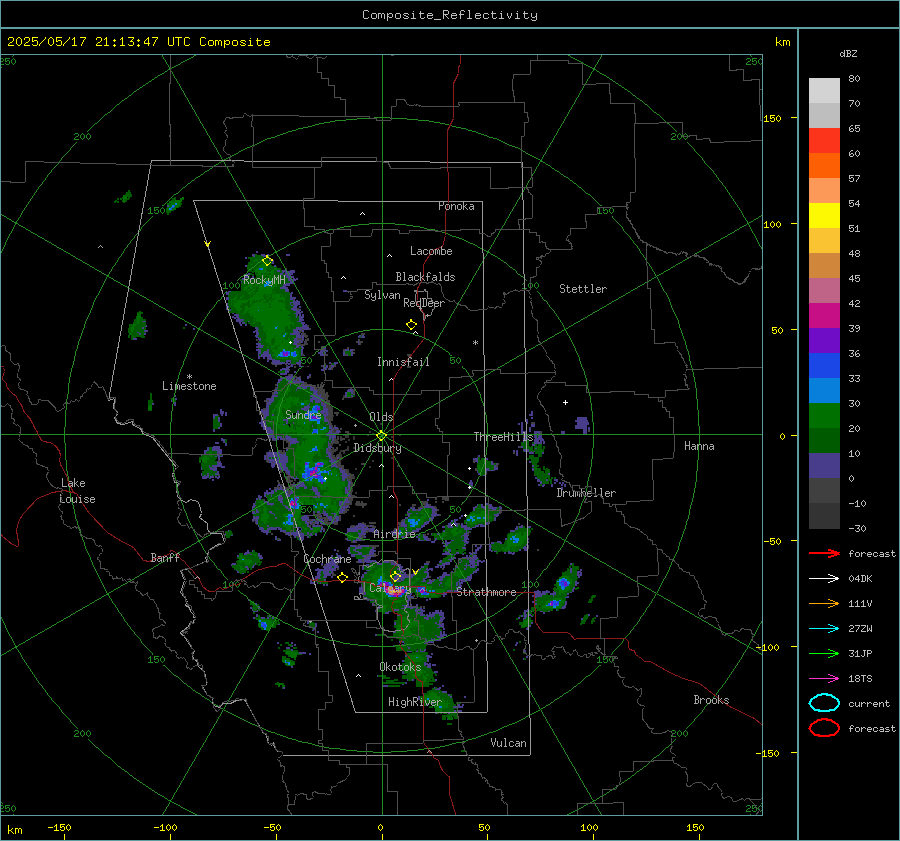Click the Airdrie city label

tap(394, 534)
